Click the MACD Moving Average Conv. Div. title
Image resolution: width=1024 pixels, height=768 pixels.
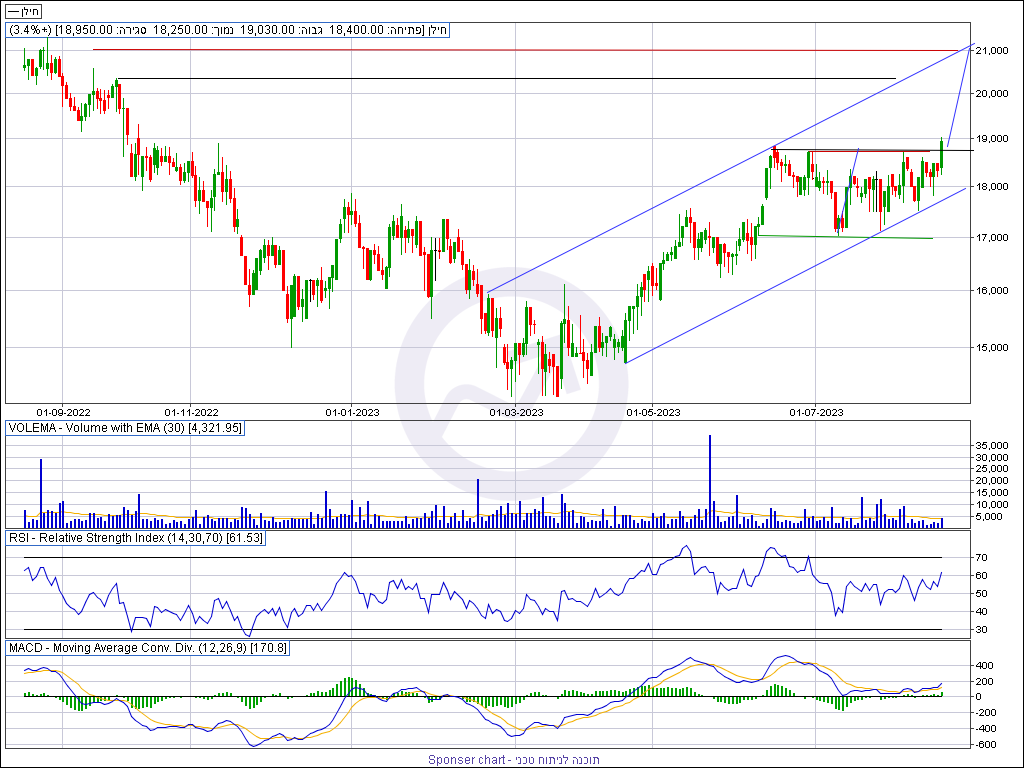pyautogui.click(x=148, y=648)
